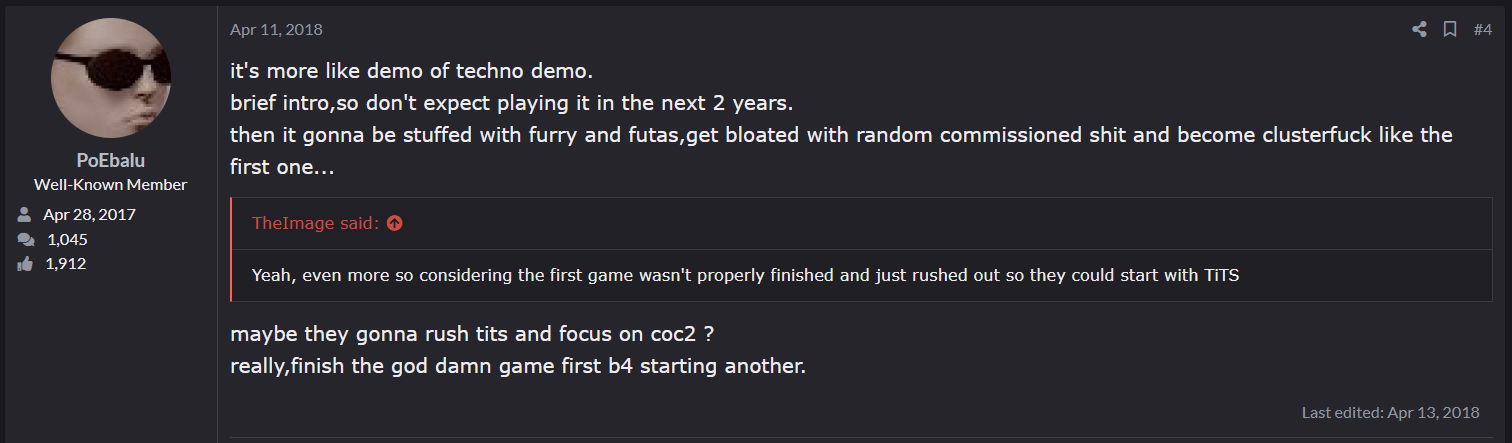
Task: Open the 1,045 messages count
Action: coord(67,239)
